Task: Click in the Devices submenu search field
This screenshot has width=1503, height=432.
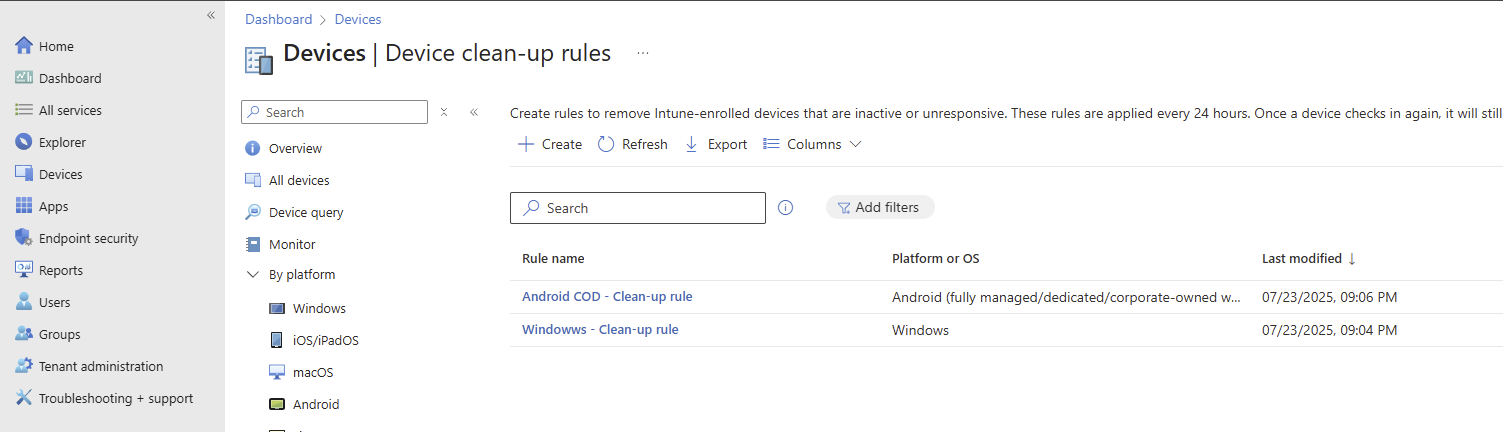Action: click(334, 112)
